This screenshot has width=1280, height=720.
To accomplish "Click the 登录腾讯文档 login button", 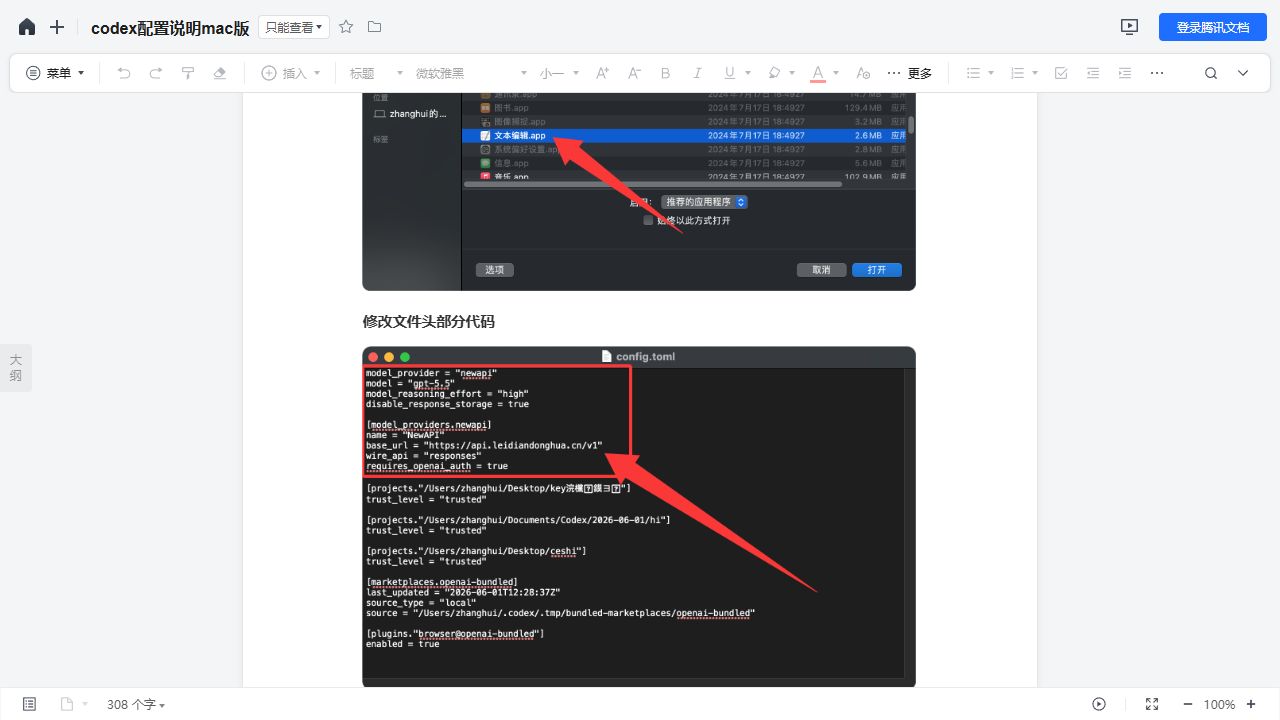I will [x=1213, y=27].
